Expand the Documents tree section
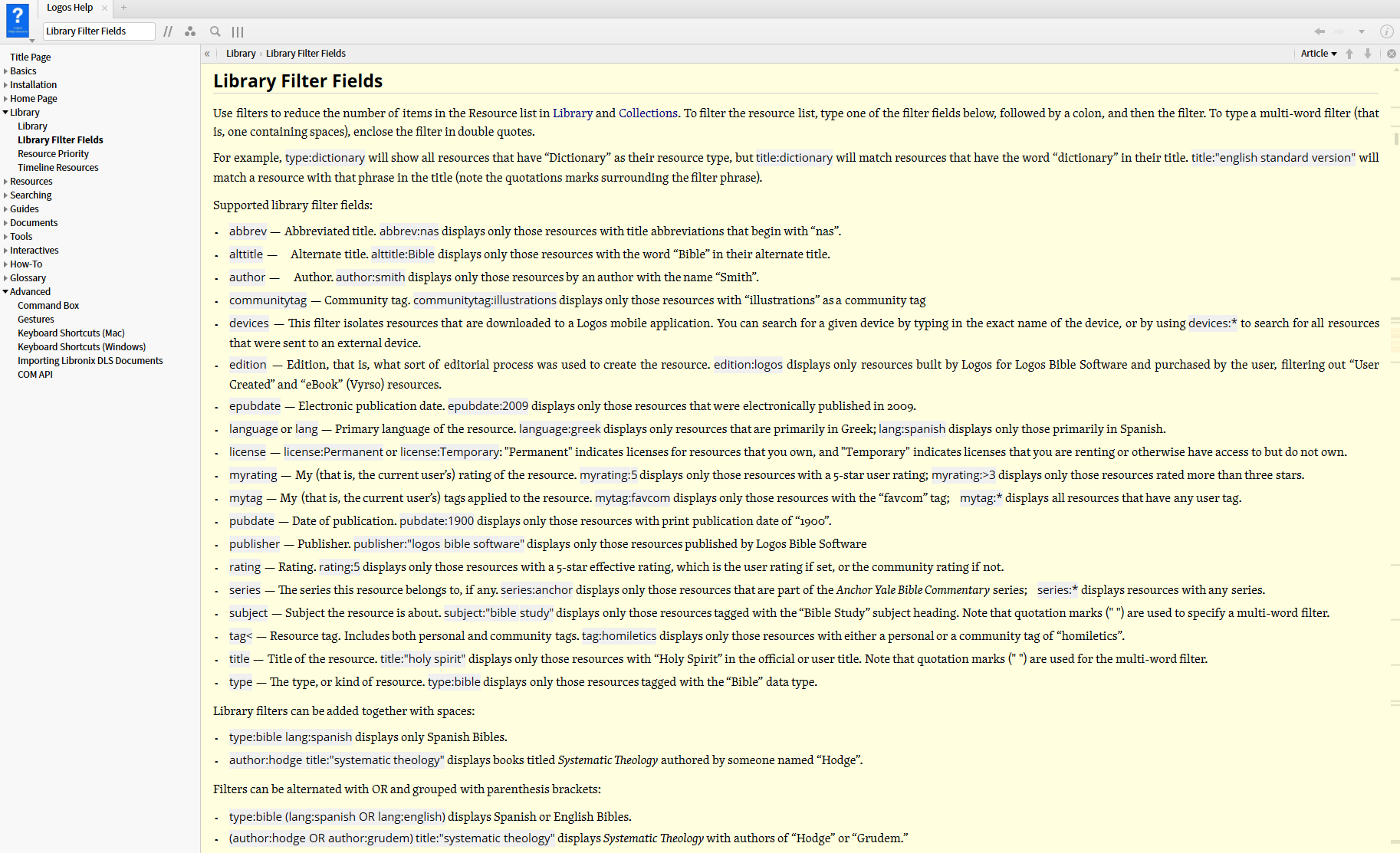Screen dimensions: 1400x853 (5, 223)
